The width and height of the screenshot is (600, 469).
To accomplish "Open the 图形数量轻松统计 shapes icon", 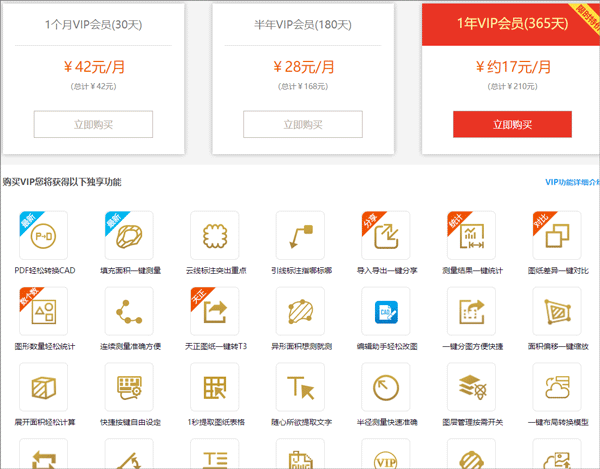I will [44, 311].
